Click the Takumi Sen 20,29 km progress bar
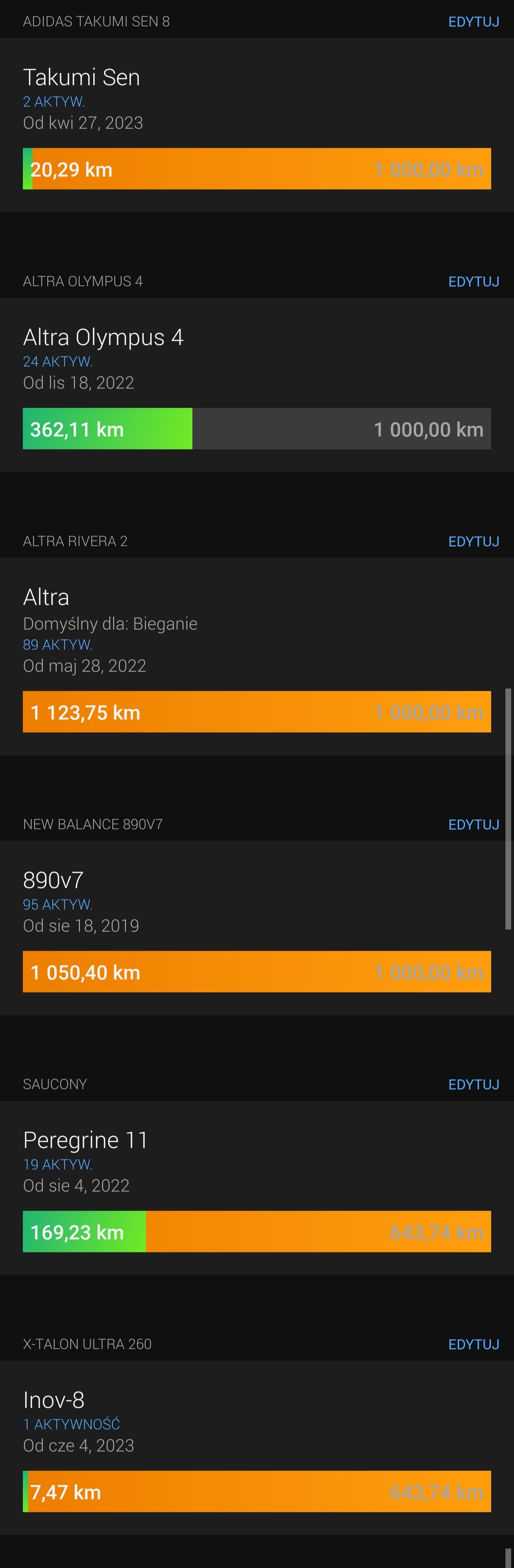 (257, 169)
